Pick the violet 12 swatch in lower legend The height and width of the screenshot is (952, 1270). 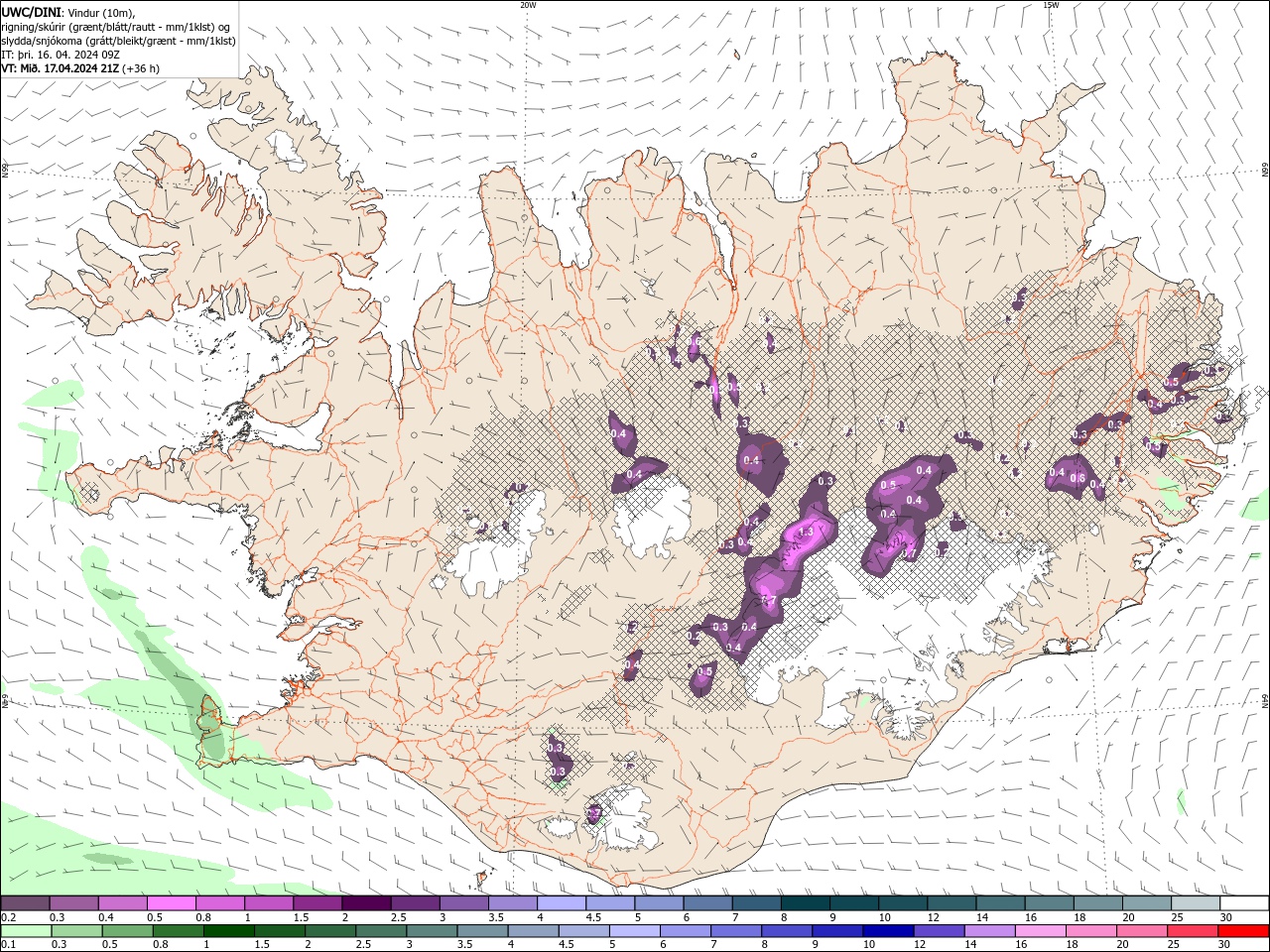pos(938,931)
